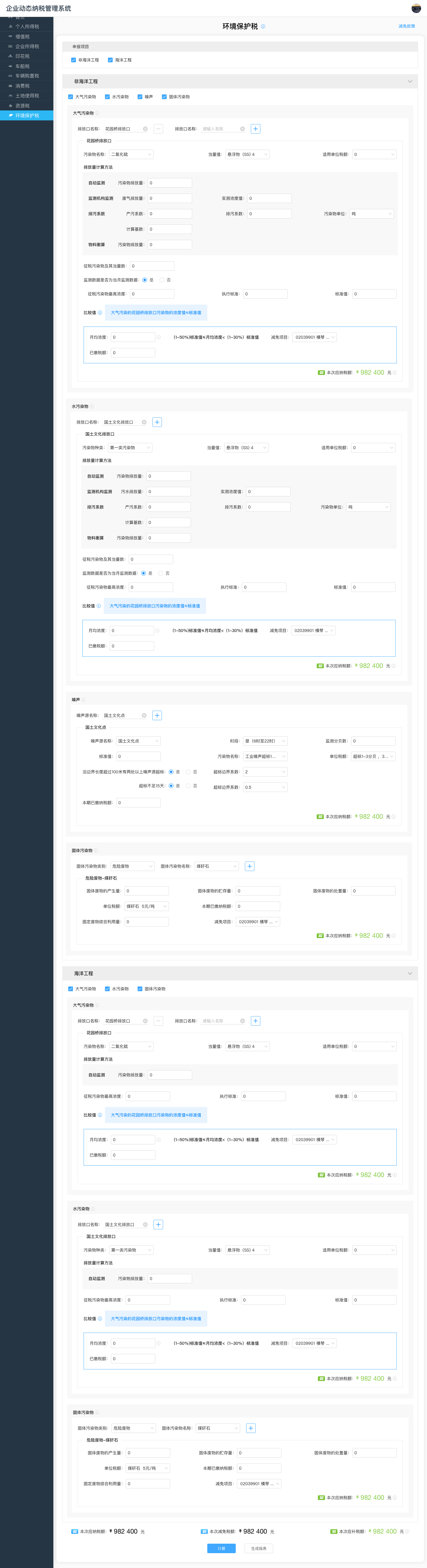Click the 实测浓度值 input under 非海洋工程 大气污染物
The height and width of the screenshot is (1568, 427).
[x=270, y=198]
